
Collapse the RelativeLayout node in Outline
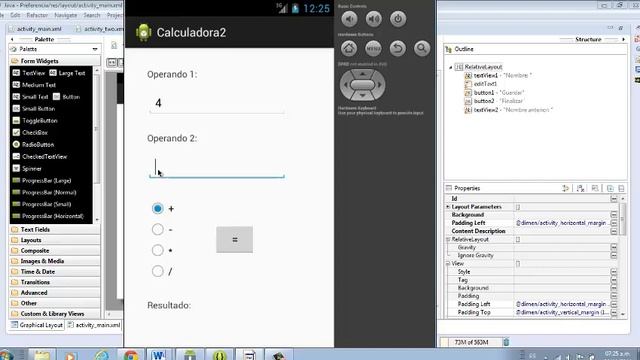[x=451, y=67]
